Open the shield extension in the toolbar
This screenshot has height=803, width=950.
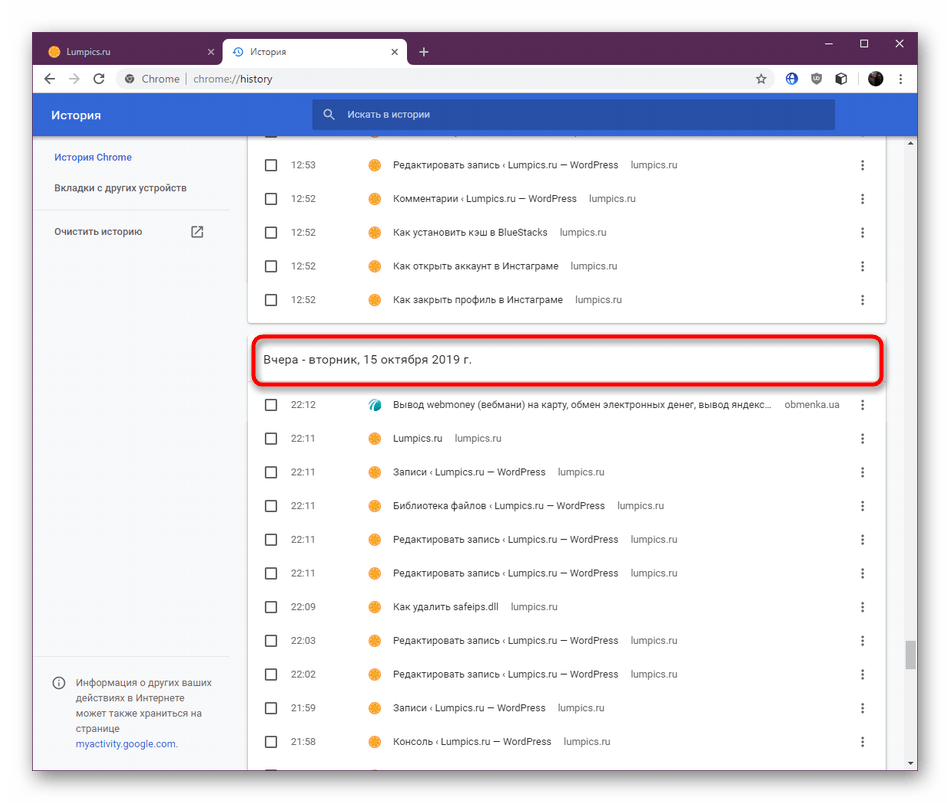pos(816,79)
